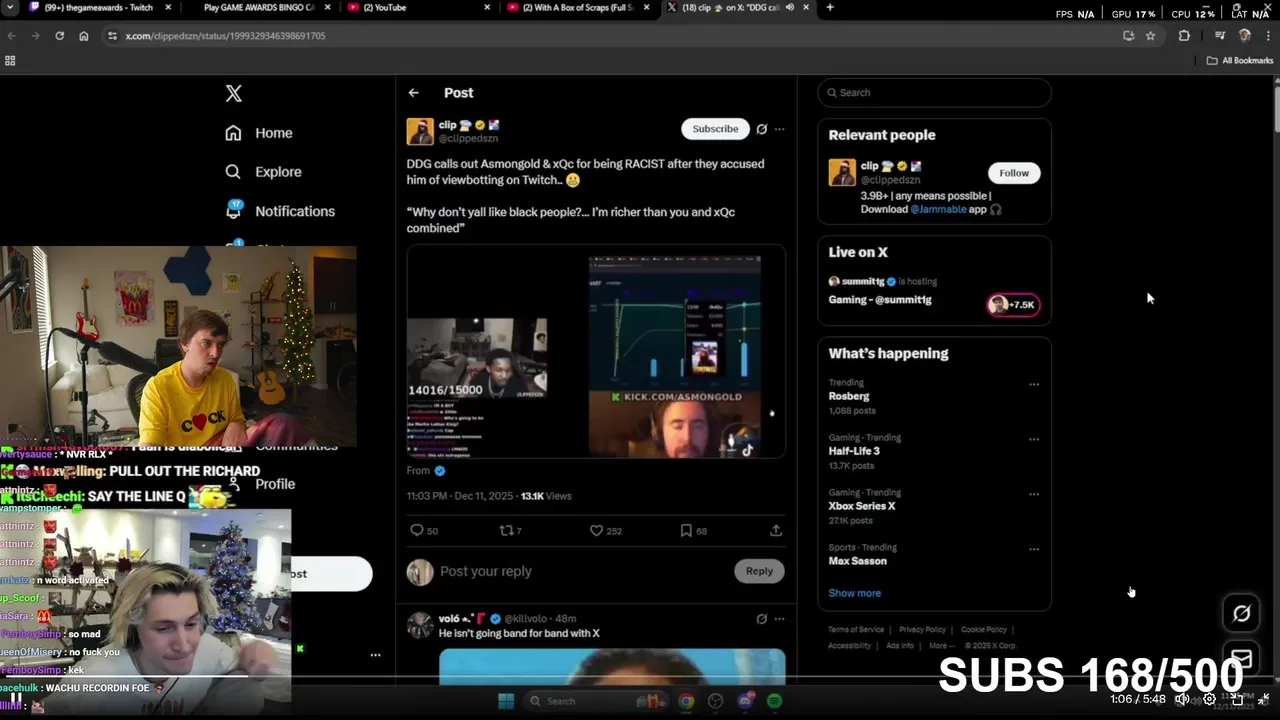Go to Explore in X sidebar
This screenshot has width=1280, height=720.
pyautogui.click(x=263, y=172)
